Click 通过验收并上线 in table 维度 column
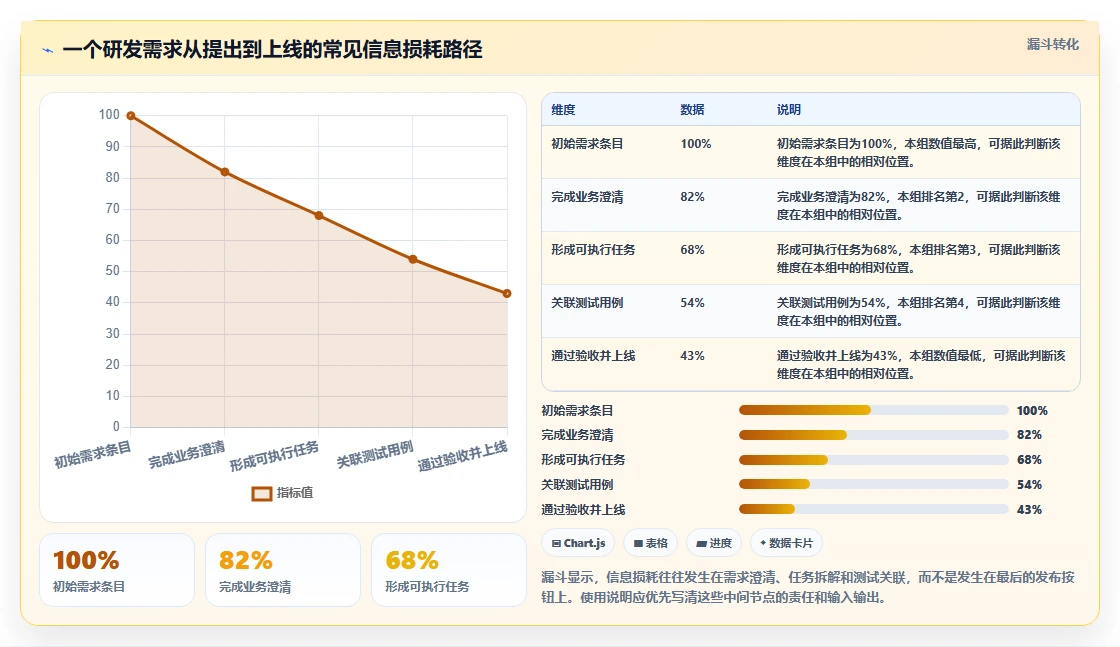The image size is (1120, 647). coord(593,356)
